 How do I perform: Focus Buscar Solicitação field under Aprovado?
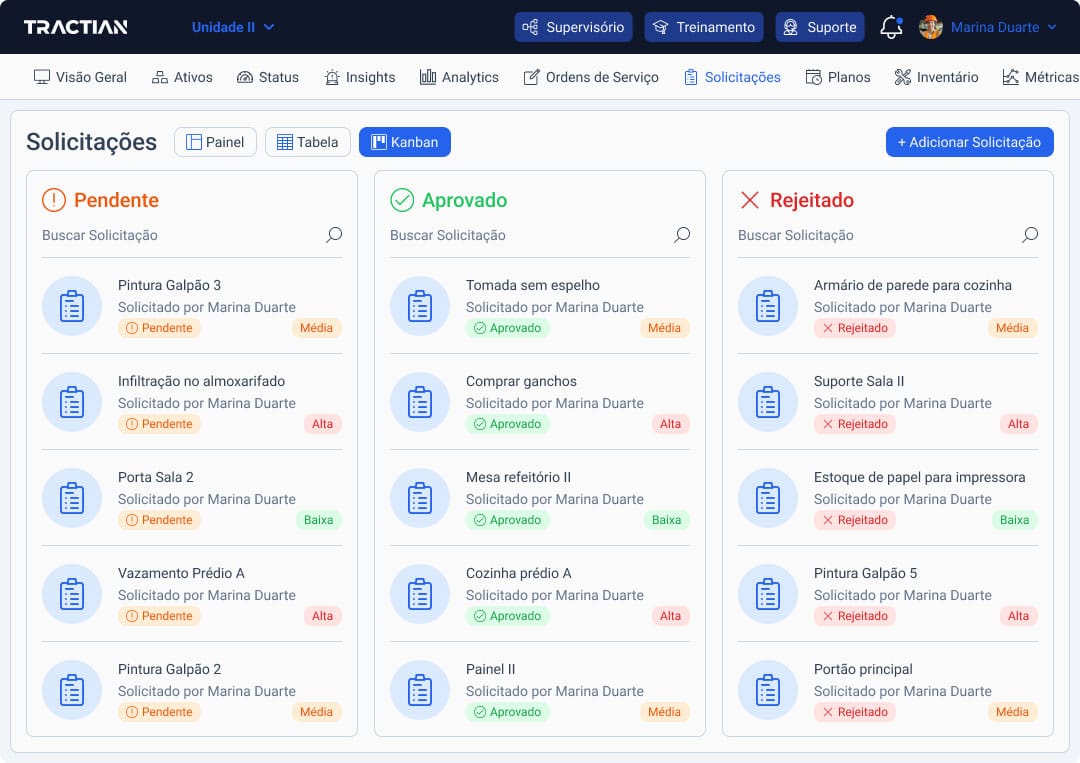[540, 236]
